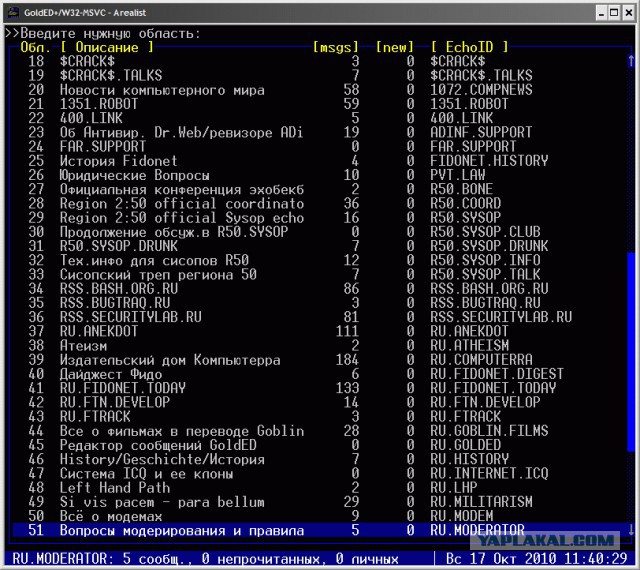This screenshot has width=640, height=570.
Task: Click the GoldED window title bar icon
Action: click(x=13, y=13)
